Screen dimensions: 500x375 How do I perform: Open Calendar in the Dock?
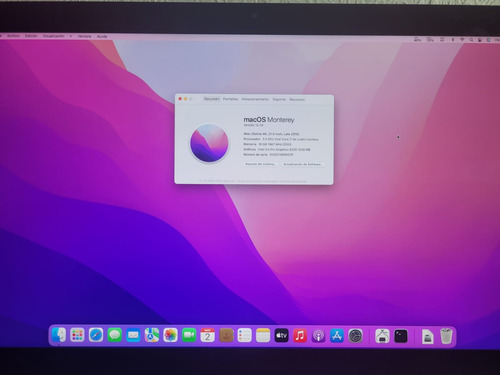[207, 335]
